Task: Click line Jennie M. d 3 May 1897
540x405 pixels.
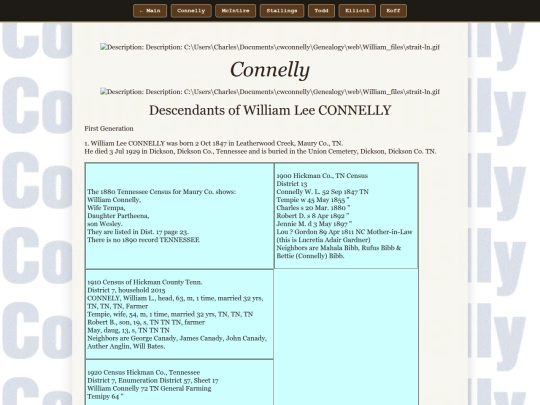Action: pyautogui.click(x=314, y=224)
